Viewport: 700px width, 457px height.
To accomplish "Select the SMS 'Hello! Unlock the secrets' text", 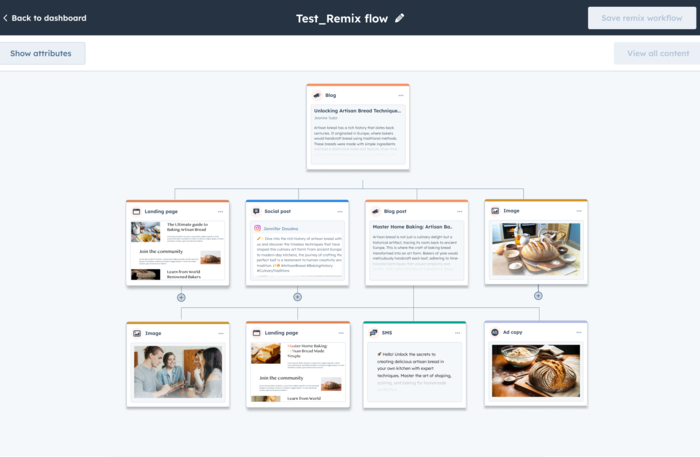I will pos(414,372).
